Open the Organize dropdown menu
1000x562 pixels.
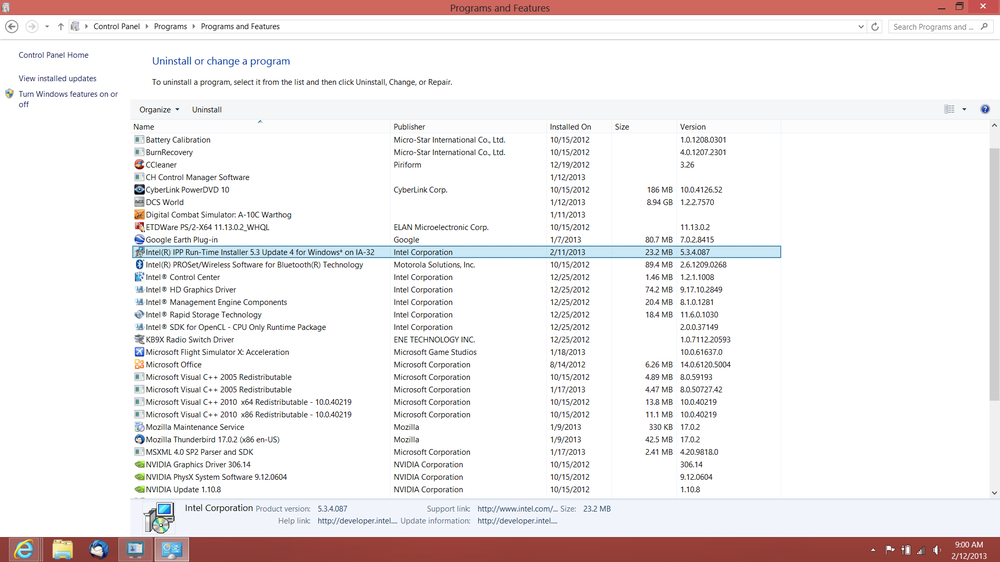click(x=159, y=110)
